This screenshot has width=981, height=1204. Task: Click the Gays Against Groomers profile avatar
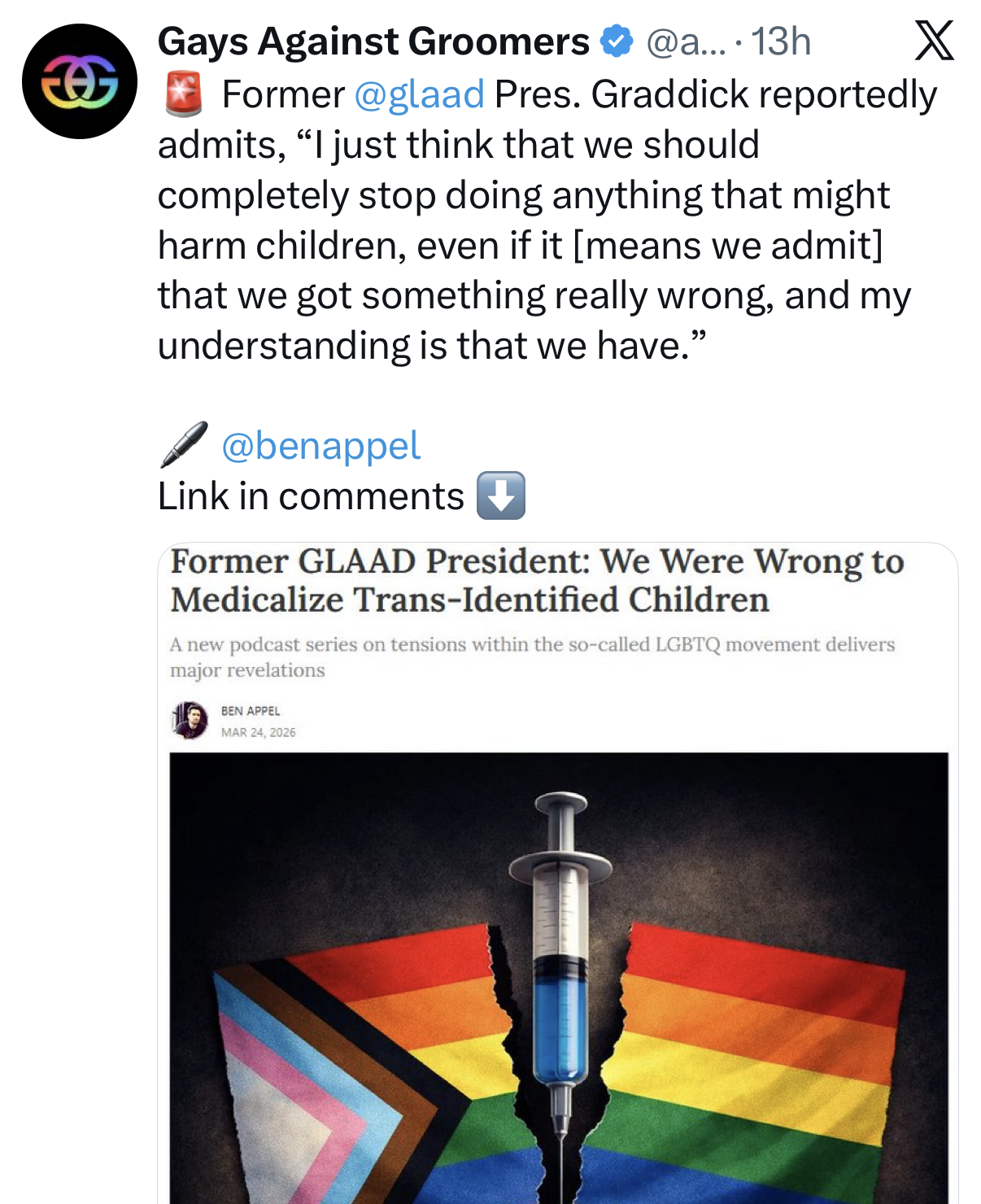coord(80,81)
